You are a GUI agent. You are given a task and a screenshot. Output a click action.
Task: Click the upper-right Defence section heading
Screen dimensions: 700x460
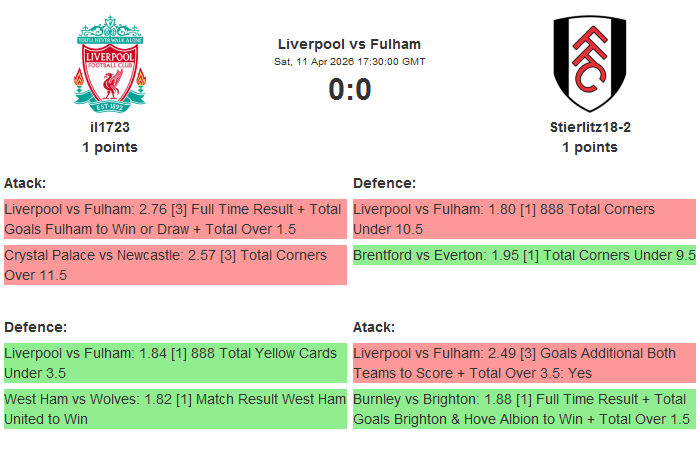(x=384, y=183)
